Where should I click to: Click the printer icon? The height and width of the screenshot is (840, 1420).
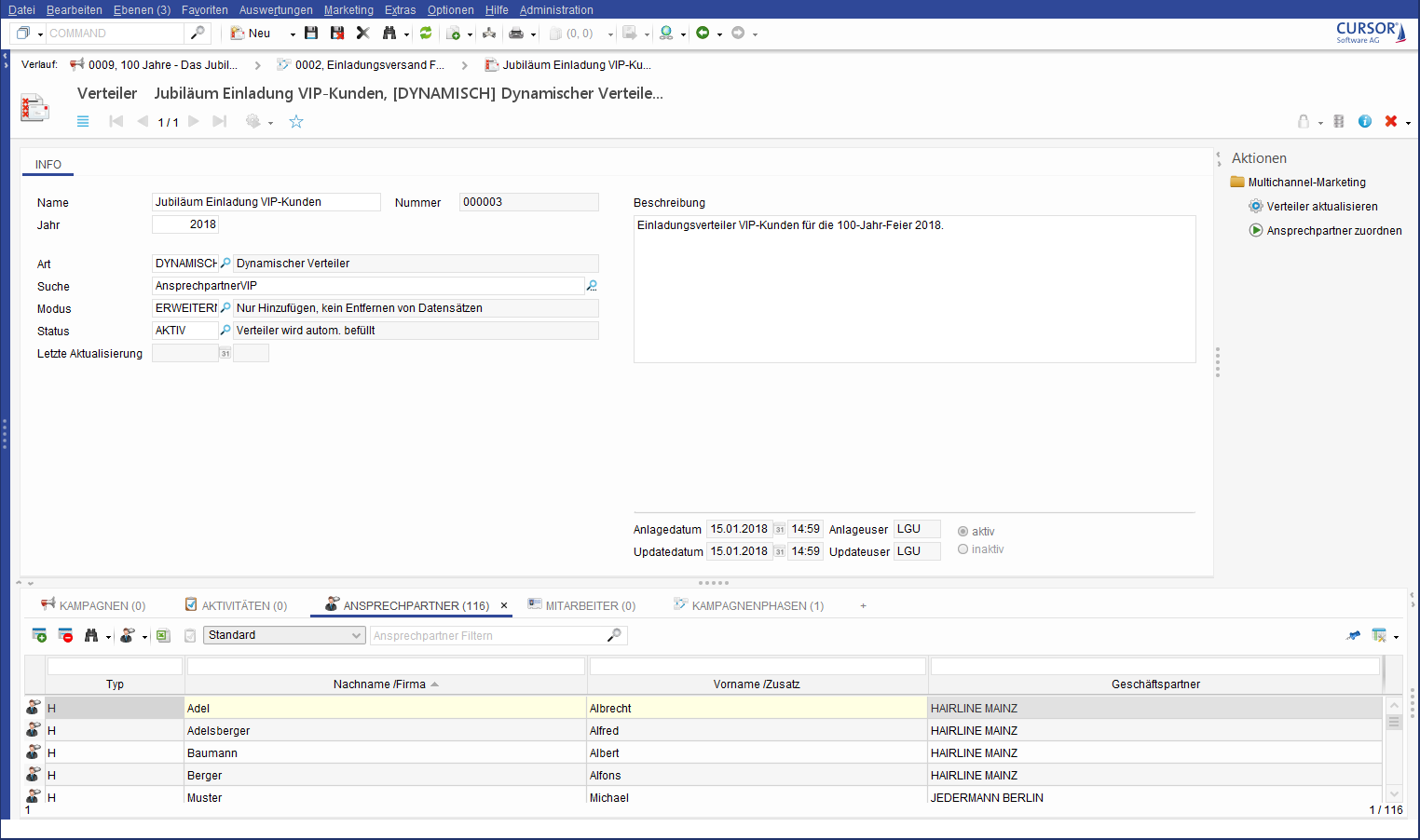pyautogui.click(x=515, y=34)
